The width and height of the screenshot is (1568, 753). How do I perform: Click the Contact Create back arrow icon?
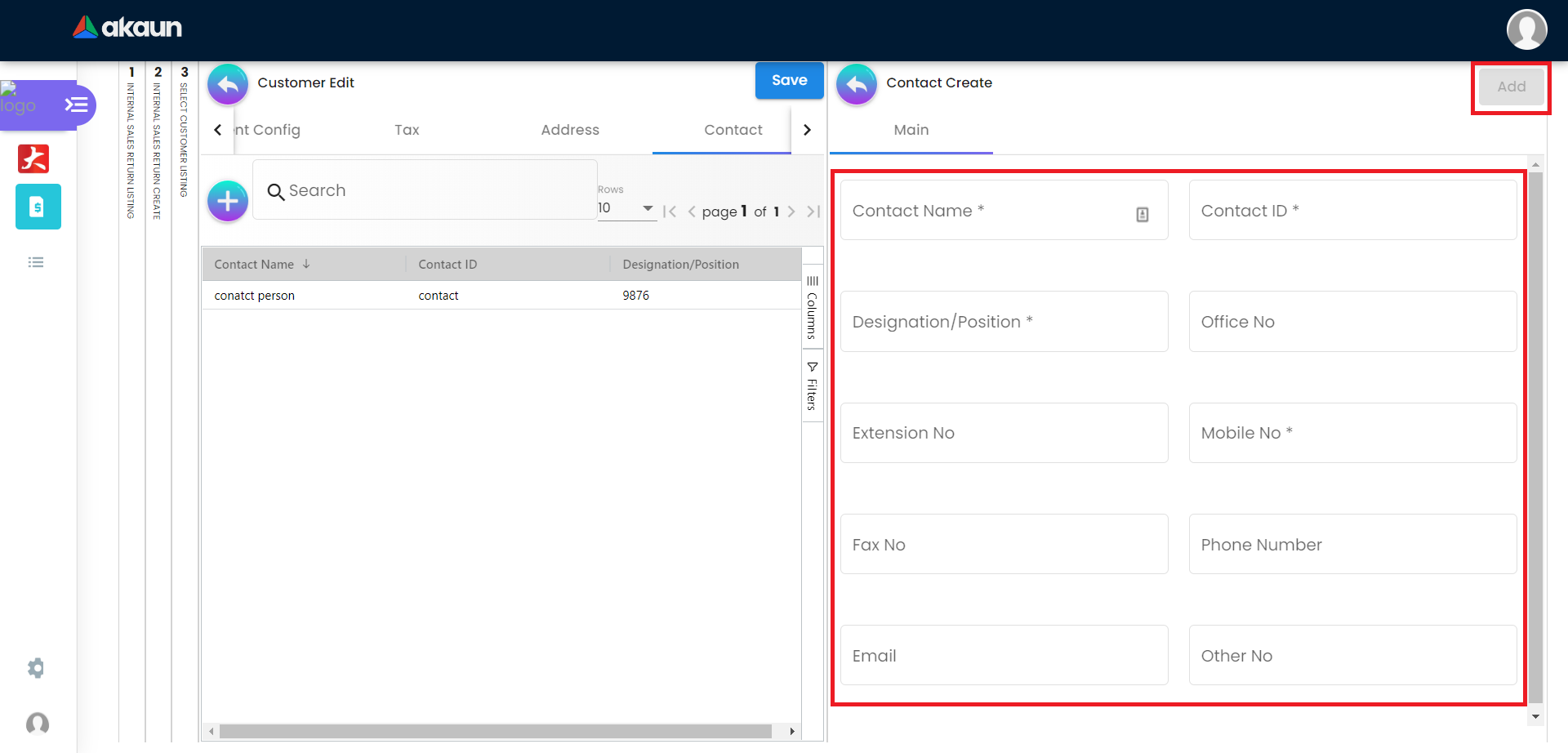857,84
